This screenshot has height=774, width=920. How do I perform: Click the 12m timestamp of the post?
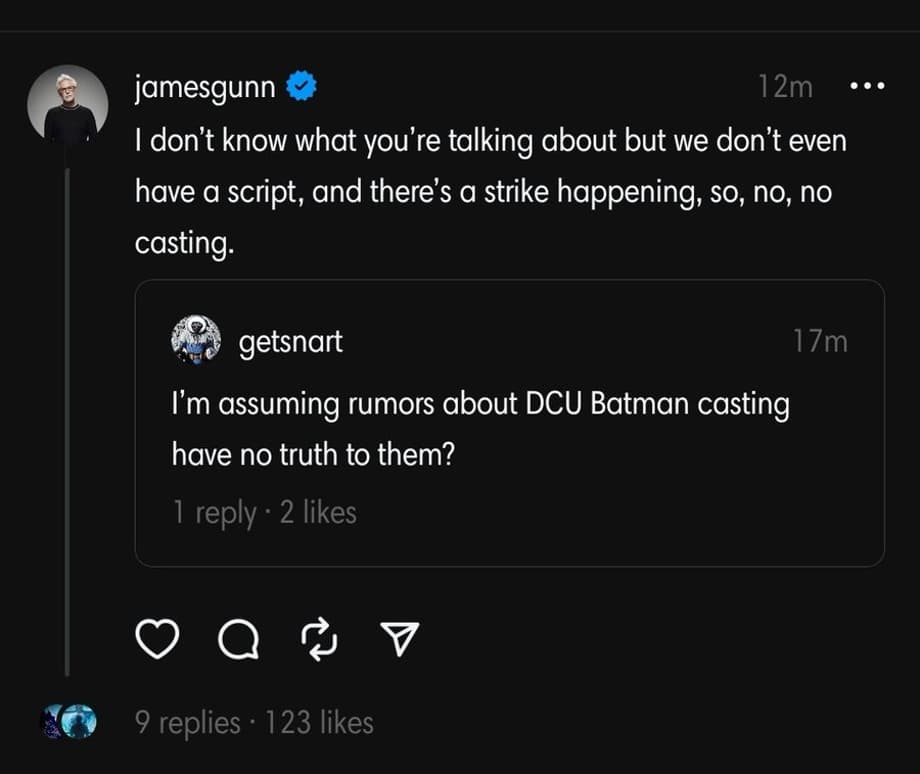click(785, 87)
